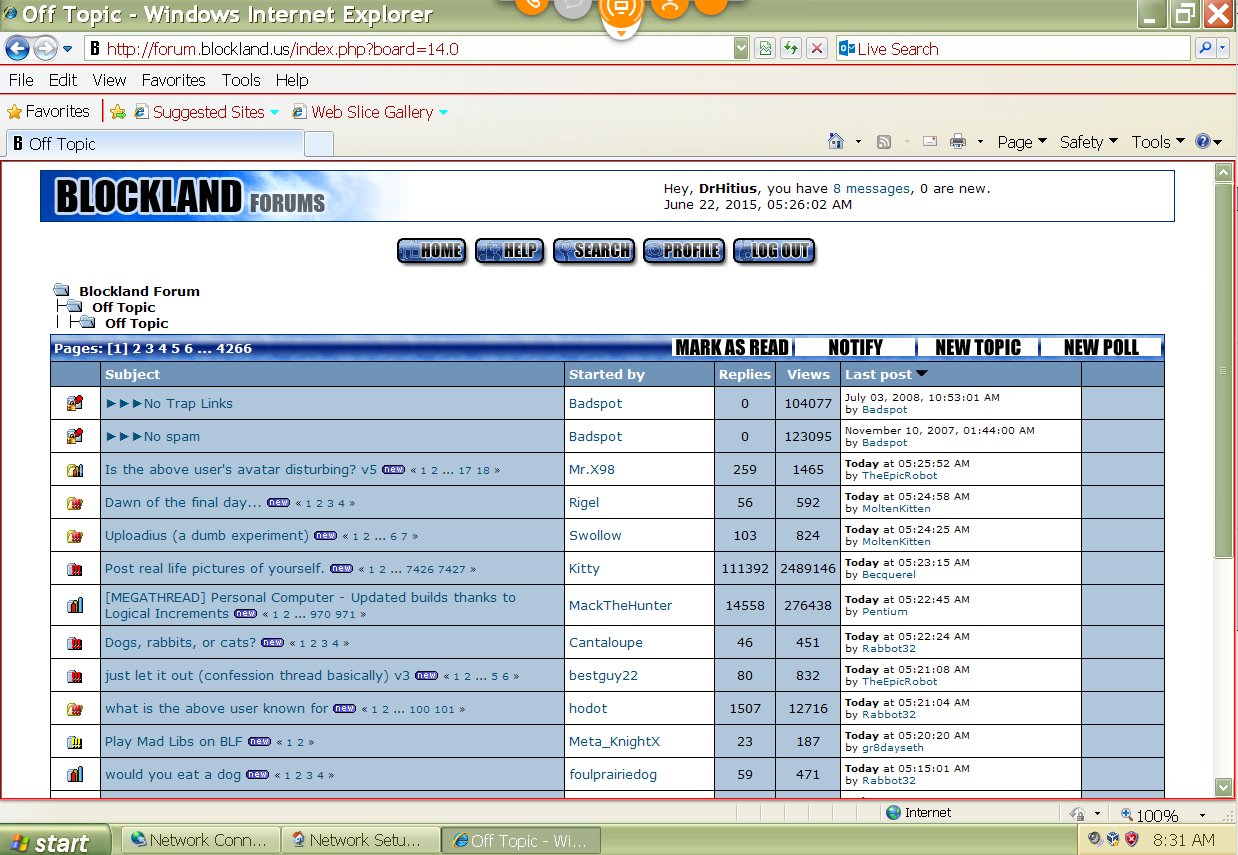This screenshot has height=855, width=1238.
Task: Click the vertical scrollbar up arrow
Action: 1223,172
